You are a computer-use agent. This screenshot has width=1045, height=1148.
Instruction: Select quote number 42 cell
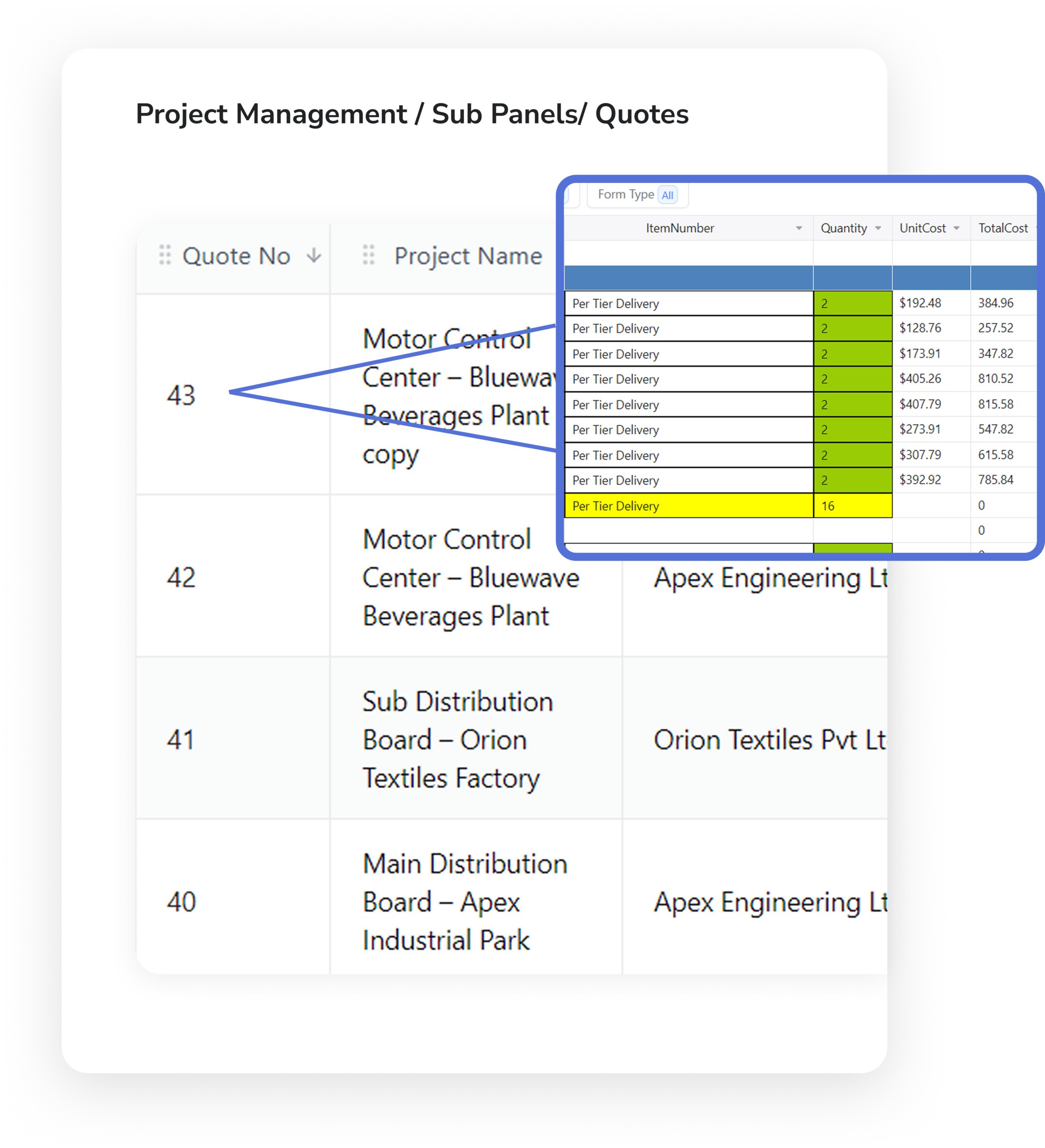(x=181, y=578)
